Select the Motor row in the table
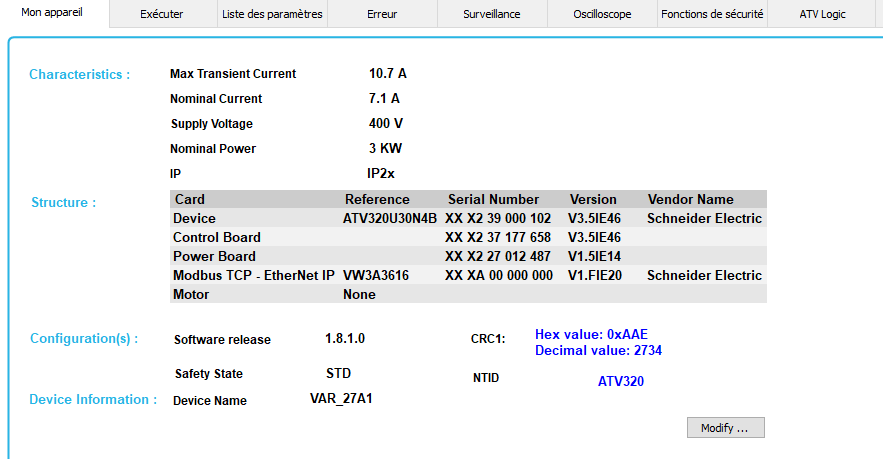This screenshot has width=883, height=459. 191,294
